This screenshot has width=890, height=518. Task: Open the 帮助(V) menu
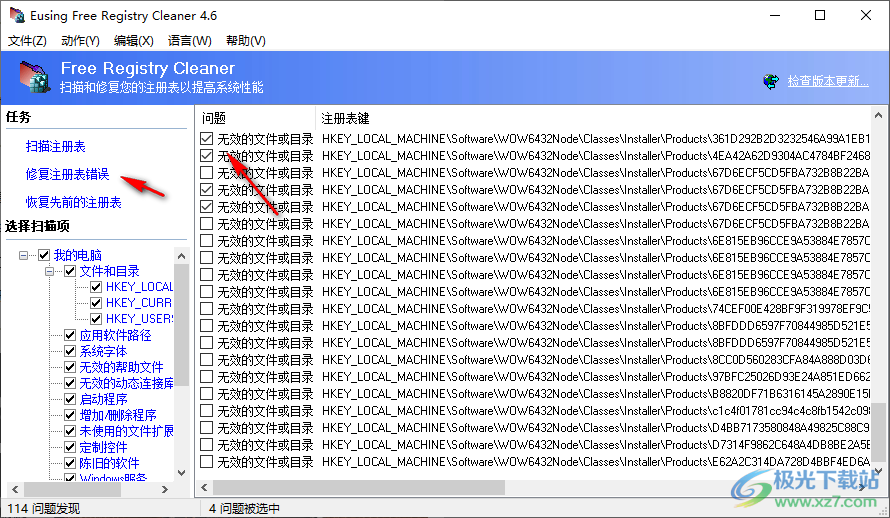pos(245,41)
